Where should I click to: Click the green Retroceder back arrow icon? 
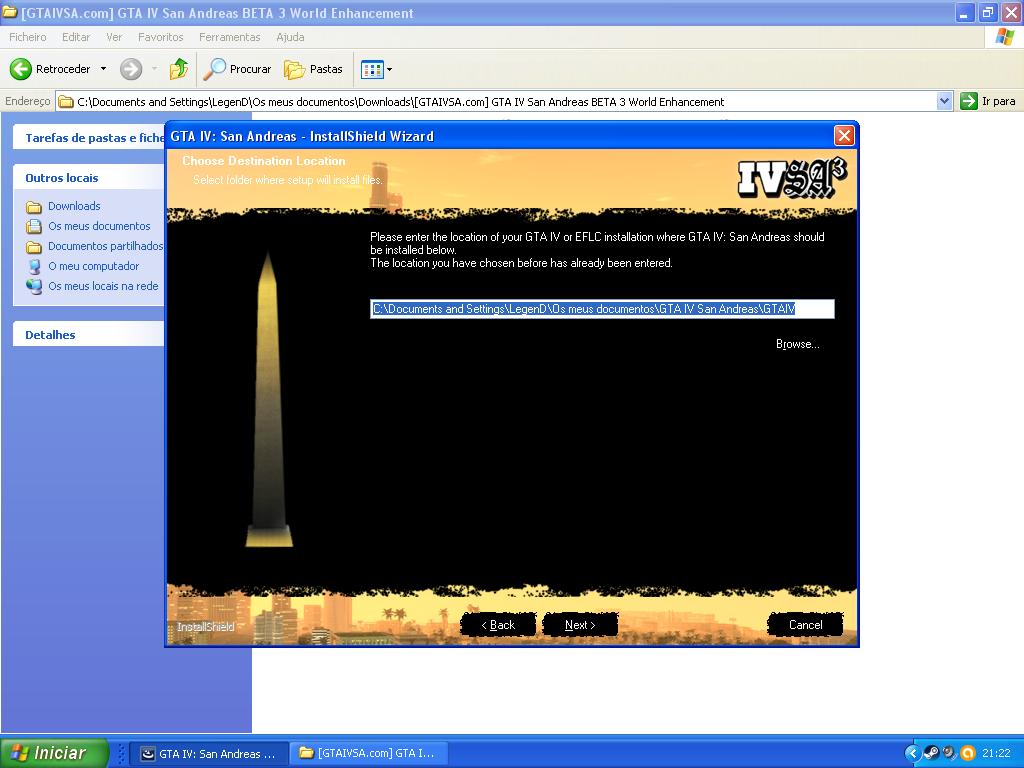(20, 69)
